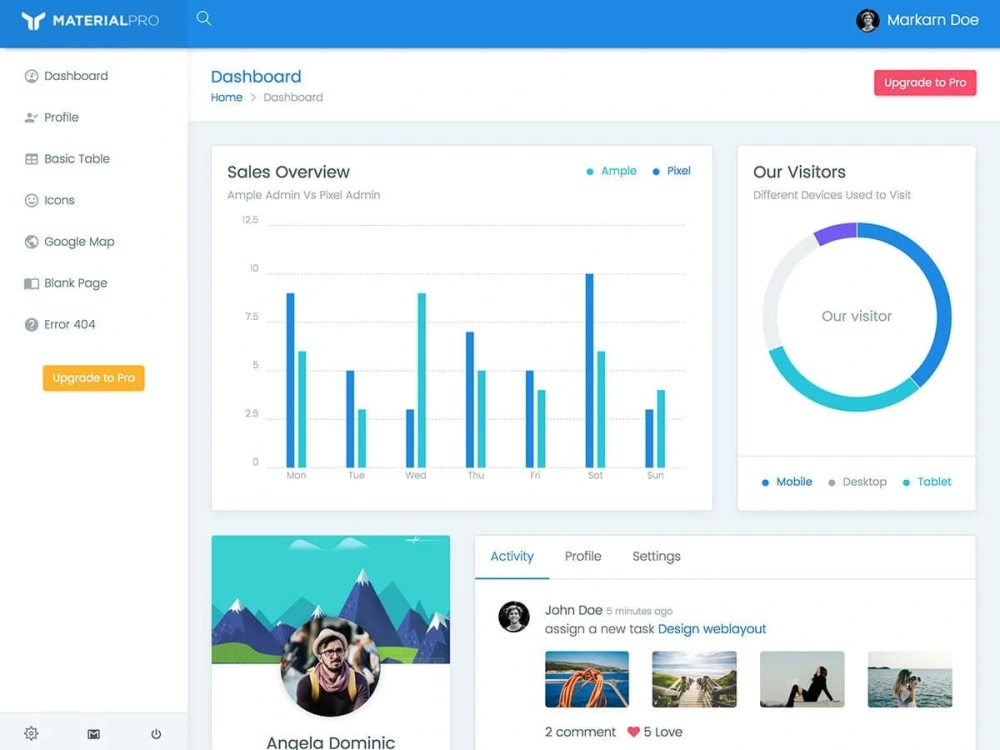Toggle the Tablet legend in Our Visitors
1000x750 pixels.
(927, 482)
